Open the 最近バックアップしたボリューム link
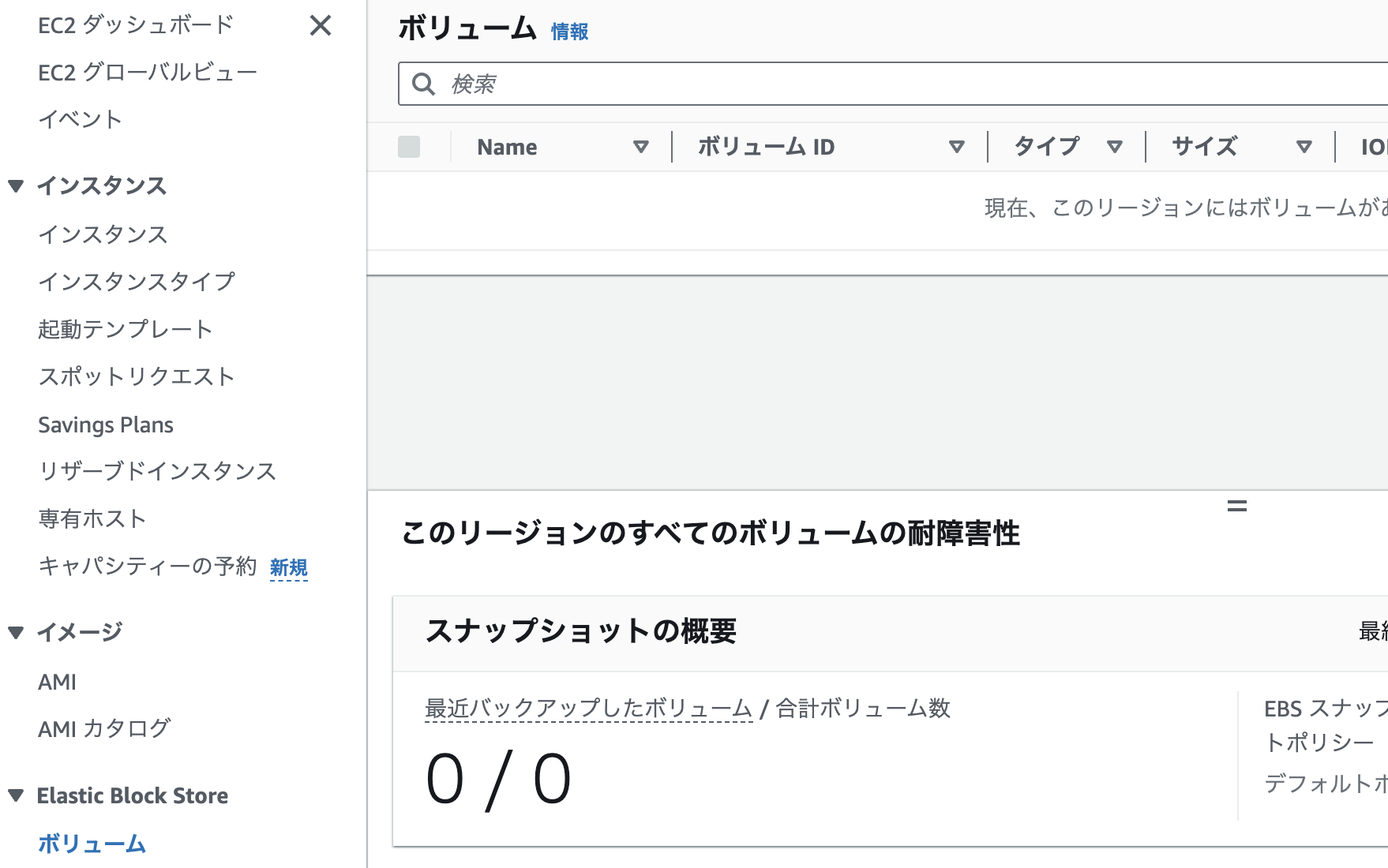Image resolution: width=1388 pixels, height=868 pixels. (587, 709)
